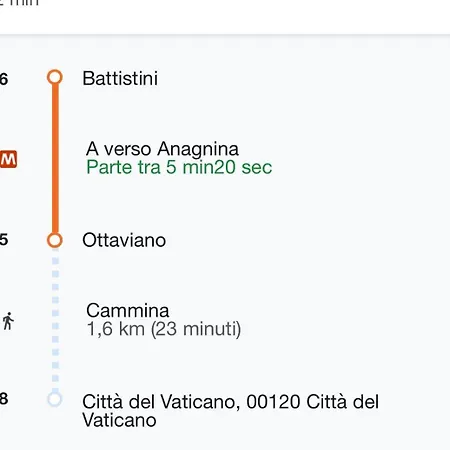
Task: Expand the Cammina walking step
Action: pyautogui.click(x=128, y=310)
